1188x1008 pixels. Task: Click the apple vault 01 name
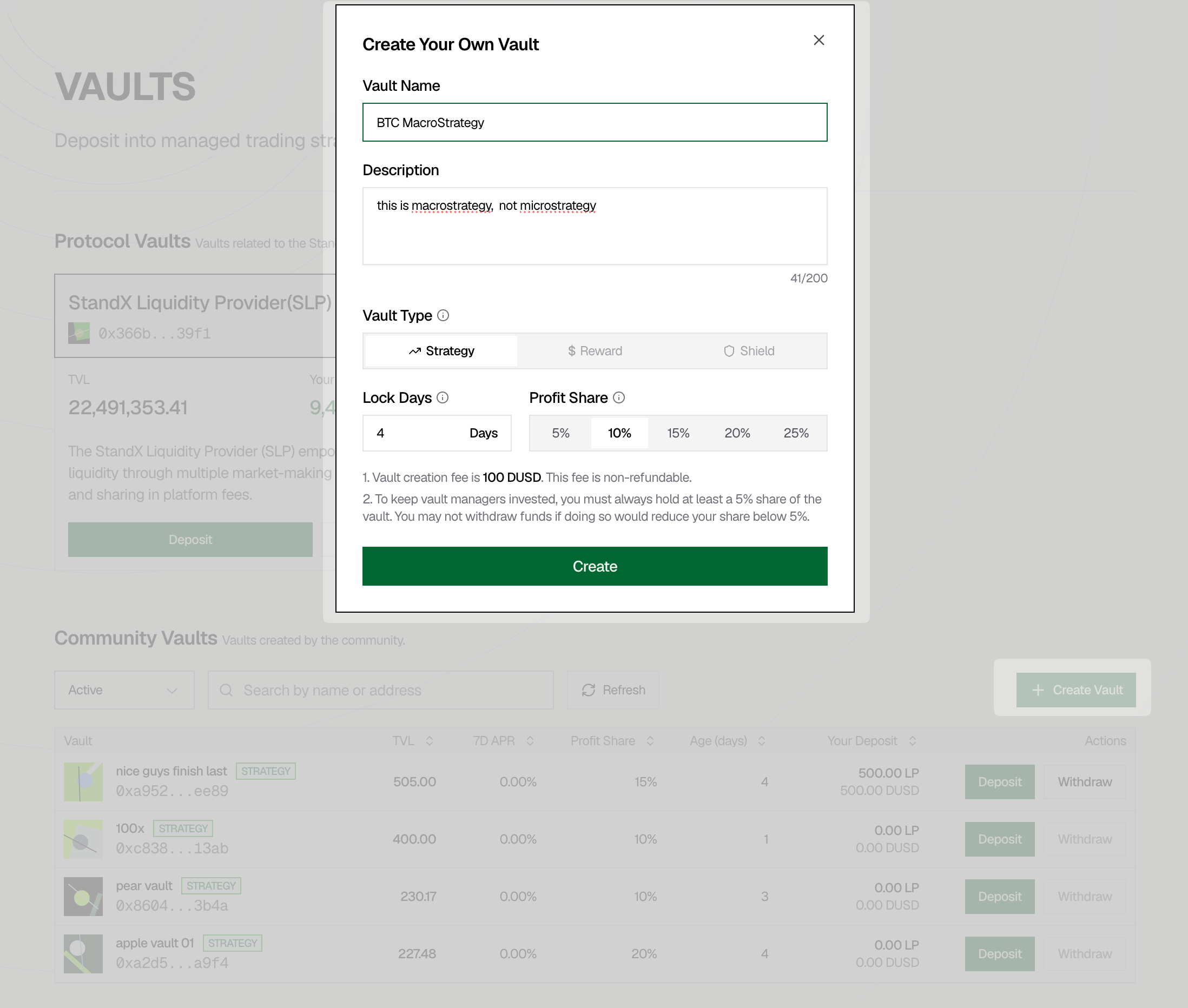(155, 944)
